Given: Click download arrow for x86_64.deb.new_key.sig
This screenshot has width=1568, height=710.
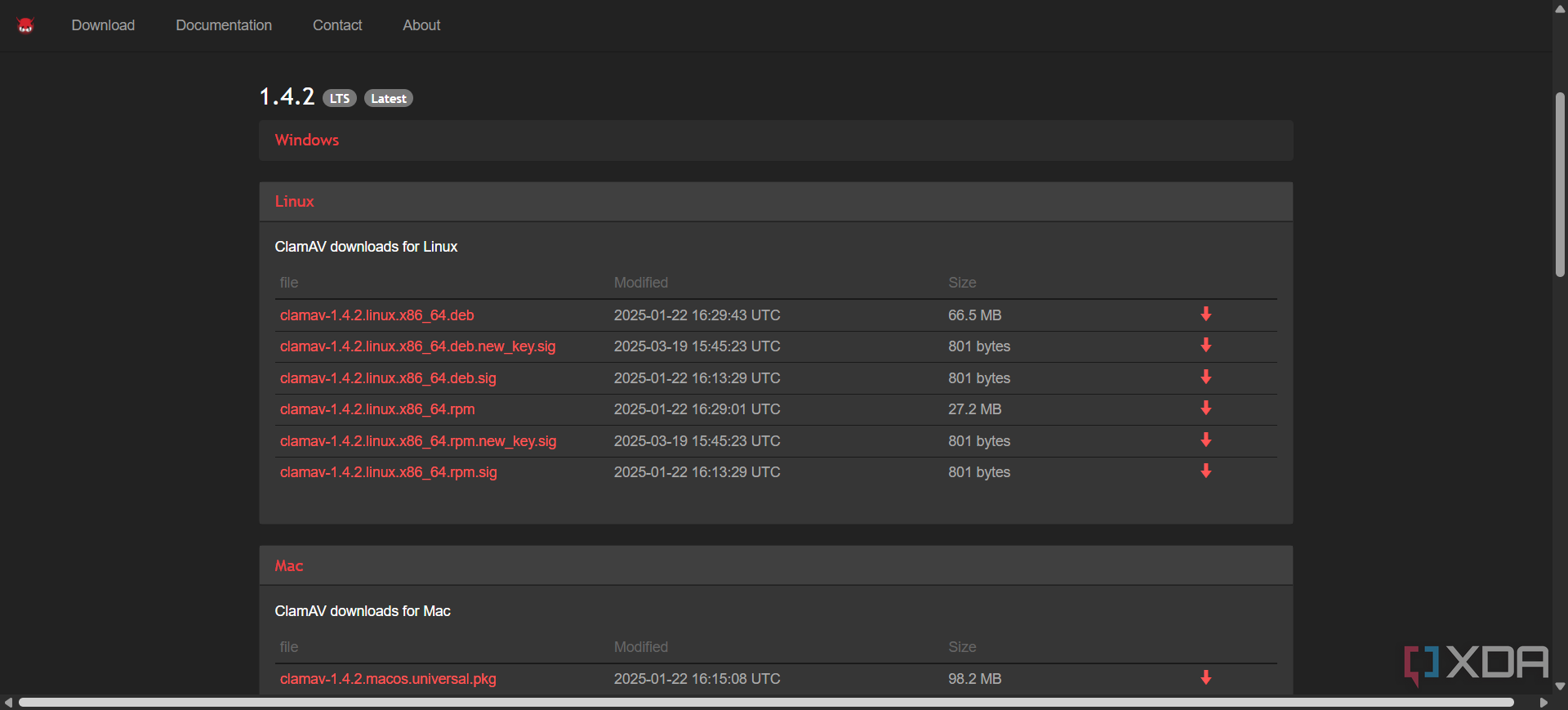Looking at the screenshot, I should click(x=1205, y=346).
